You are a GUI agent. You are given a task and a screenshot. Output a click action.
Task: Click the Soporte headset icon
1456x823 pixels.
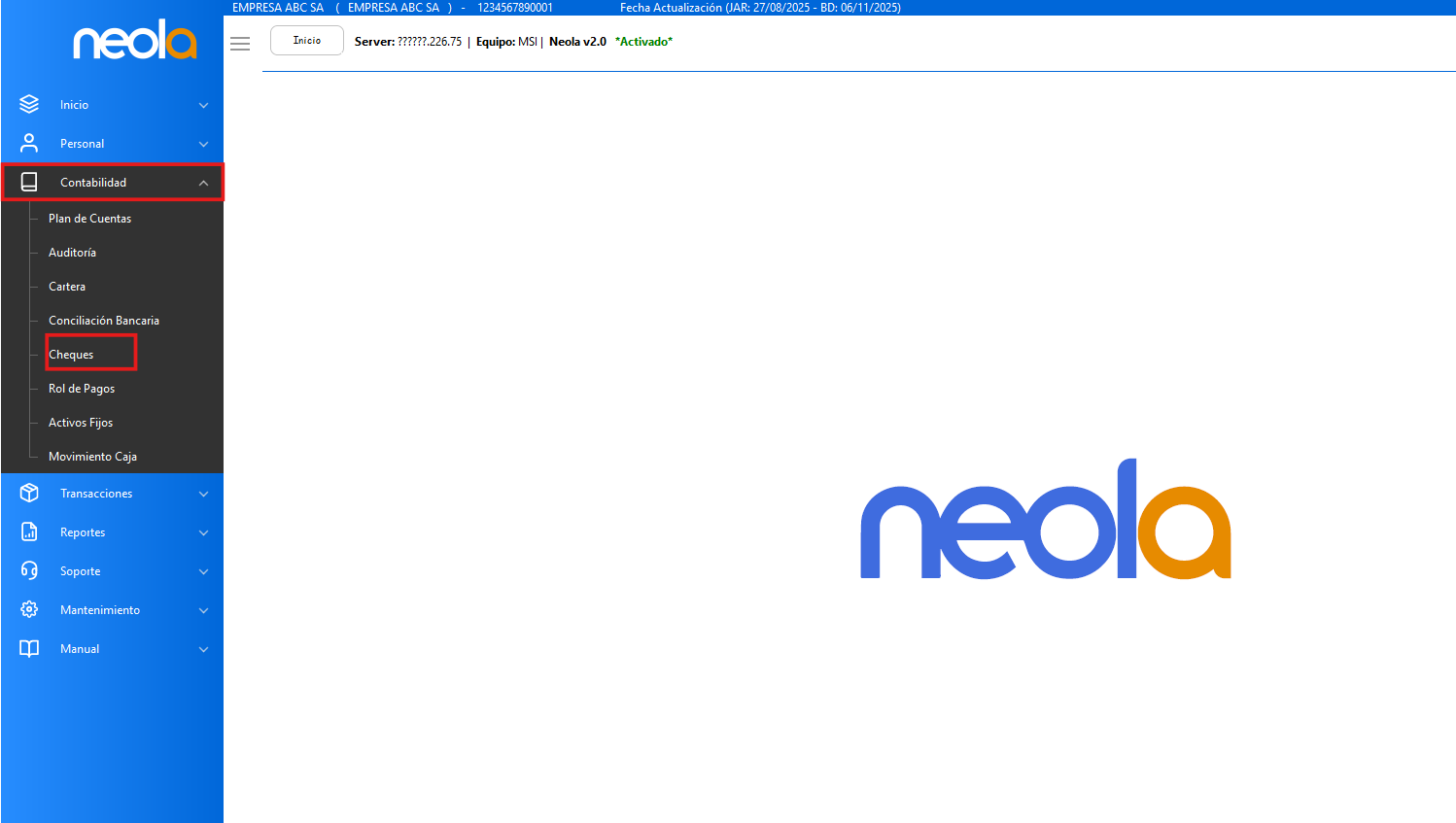pyautogui.click(x=29, y=570)
